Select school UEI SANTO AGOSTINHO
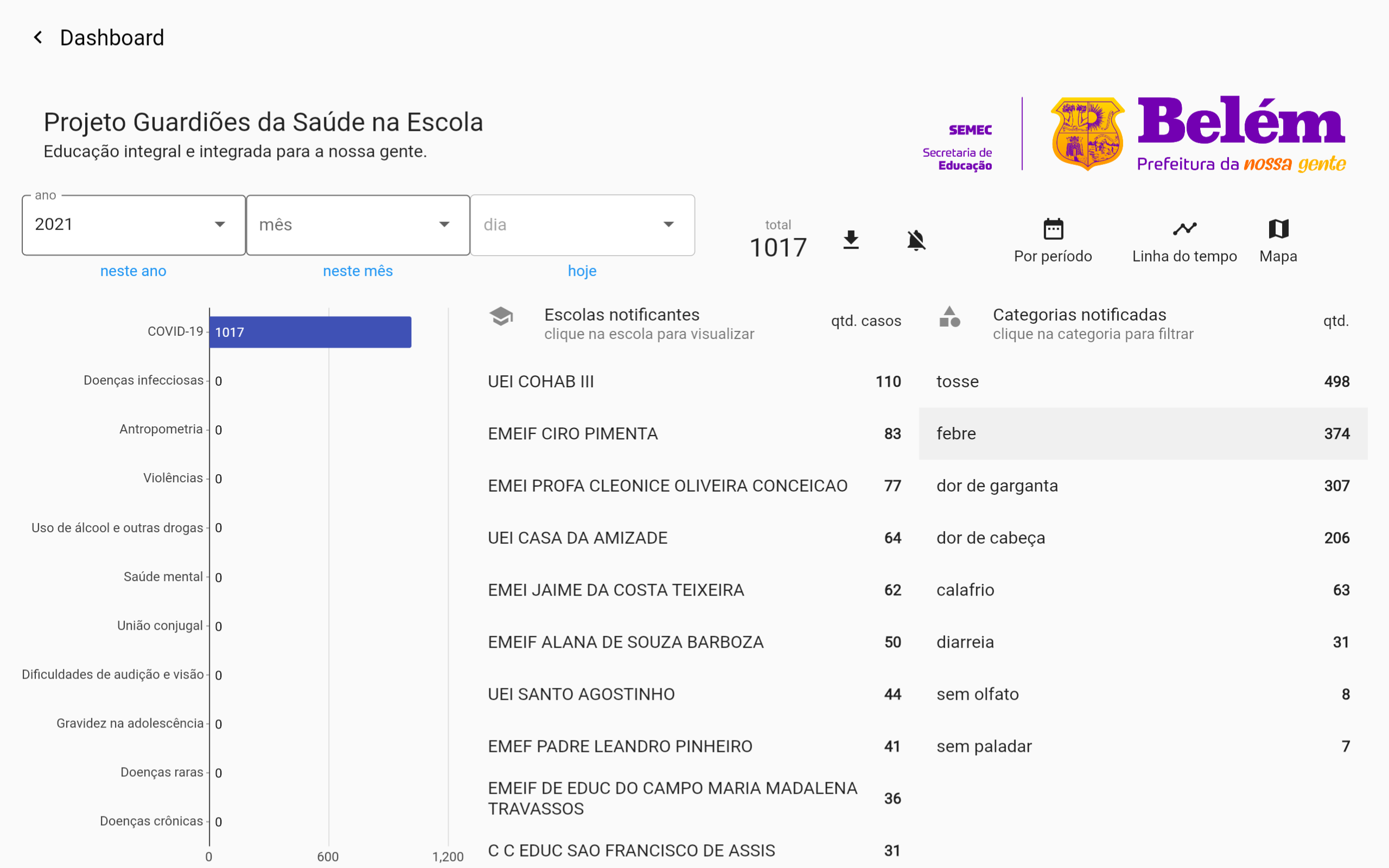 click(x=694, y=694)
